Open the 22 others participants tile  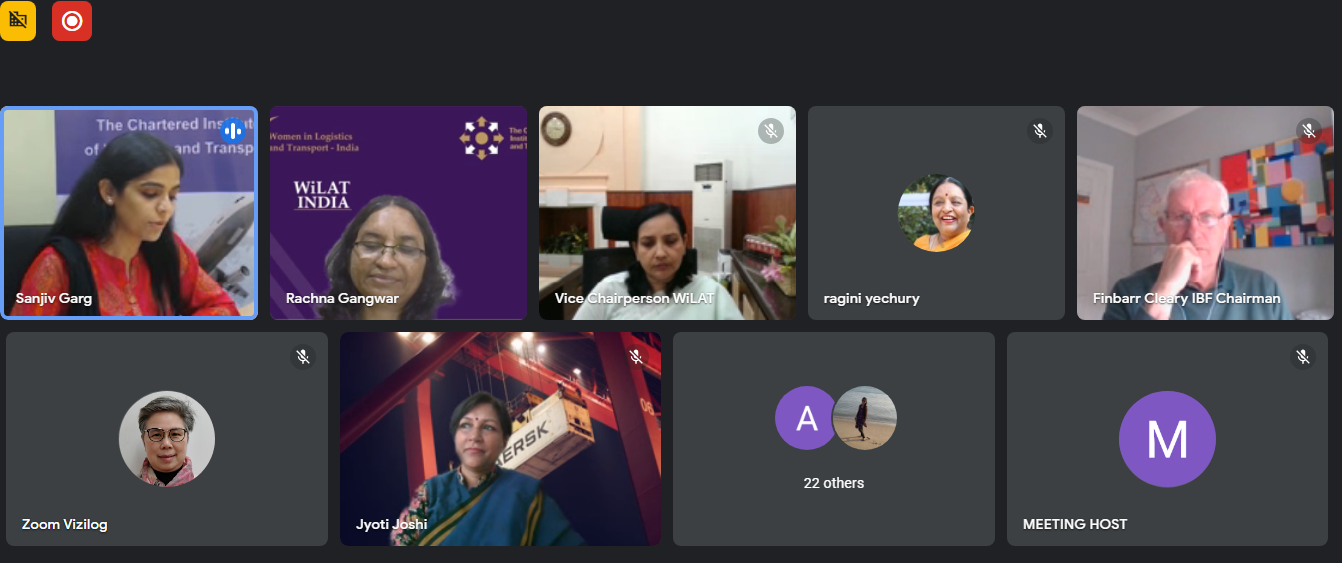coord(834,439)
